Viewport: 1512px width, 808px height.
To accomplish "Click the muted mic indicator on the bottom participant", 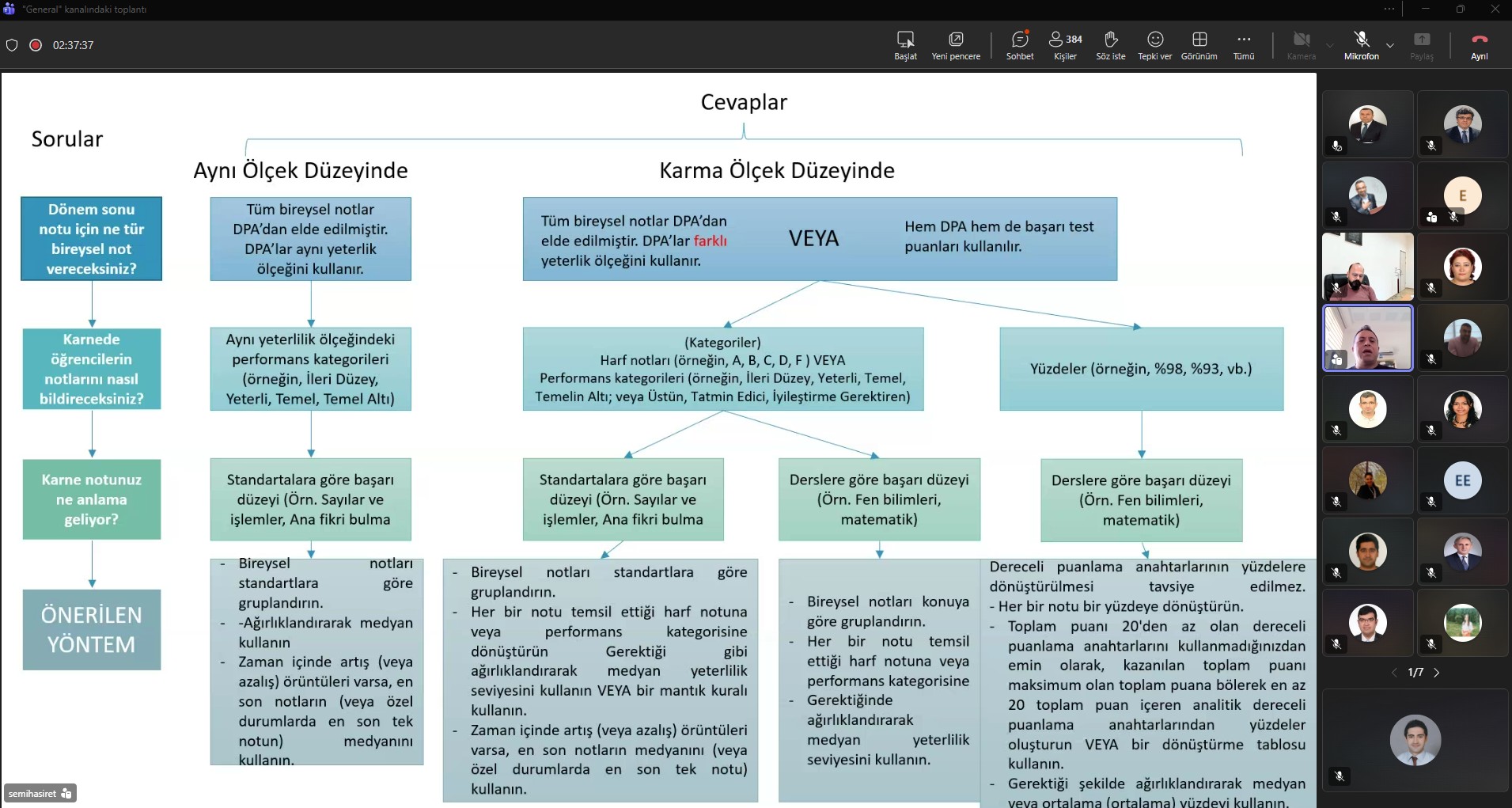I will [1341, 777].
